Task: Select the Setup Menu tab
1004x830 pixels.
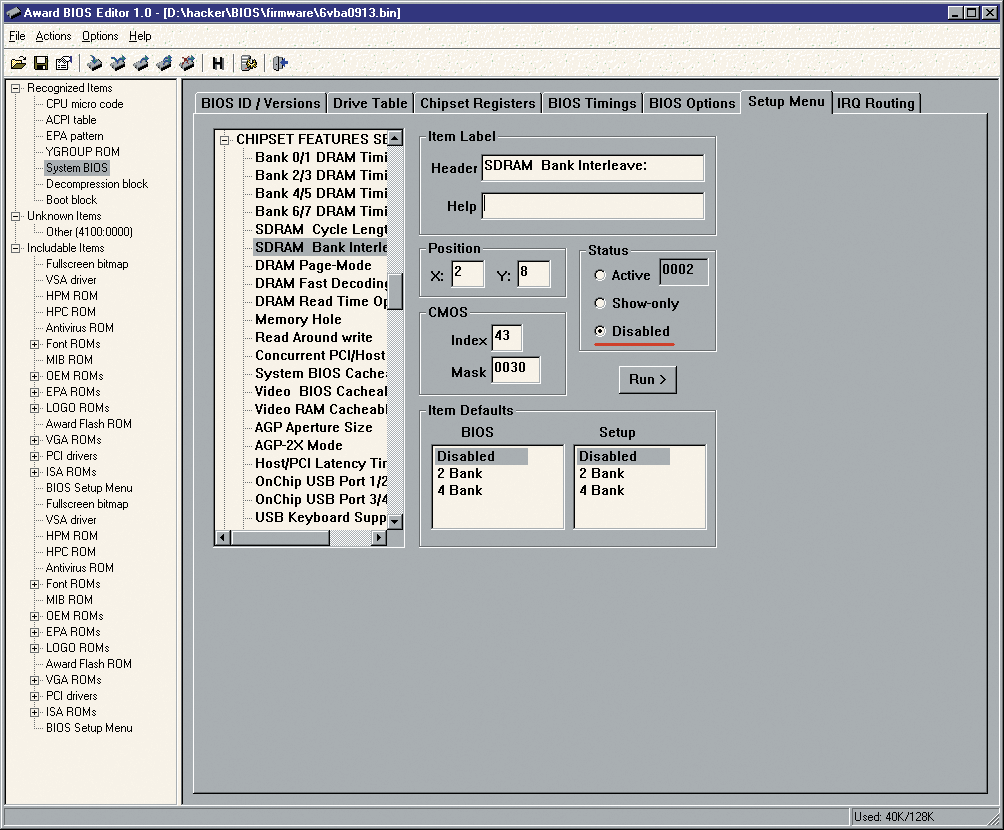Action: coord(786,102)
